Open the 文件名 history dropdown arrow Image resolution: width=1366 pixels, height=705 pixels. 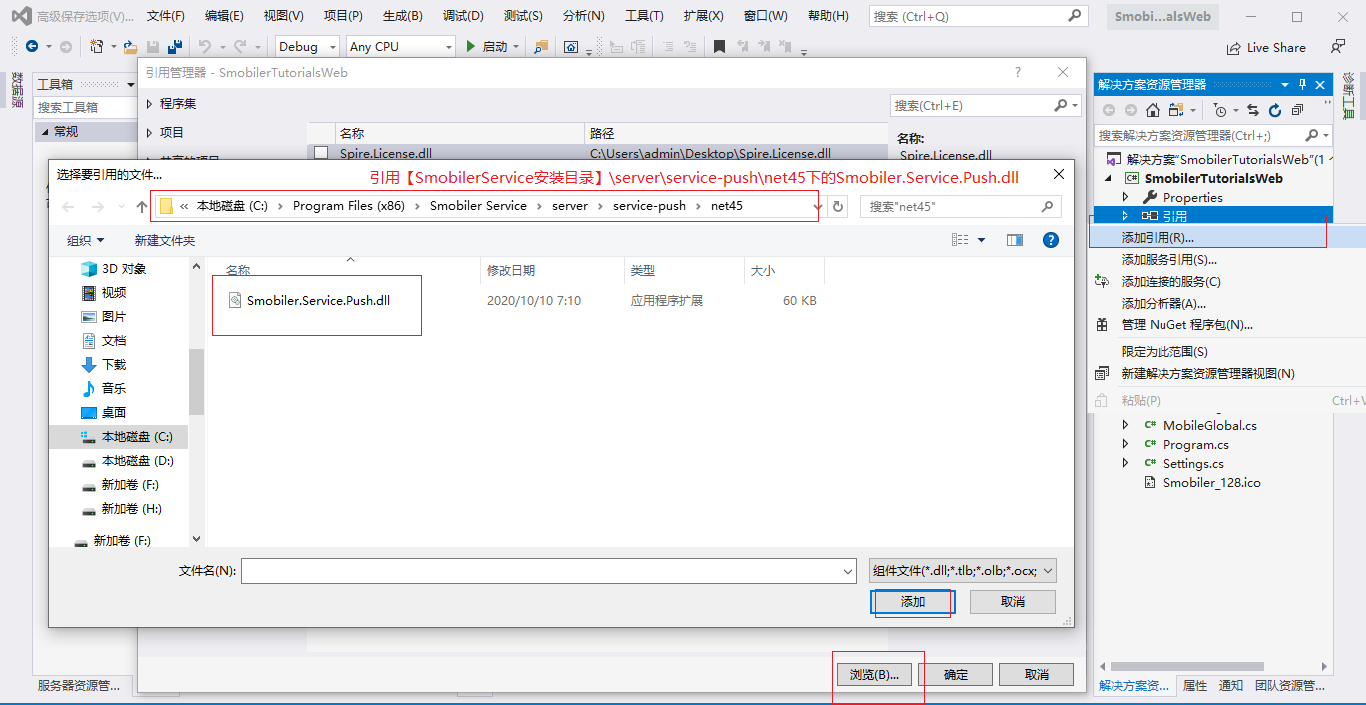pyautogui.click(x=848, y=571)
